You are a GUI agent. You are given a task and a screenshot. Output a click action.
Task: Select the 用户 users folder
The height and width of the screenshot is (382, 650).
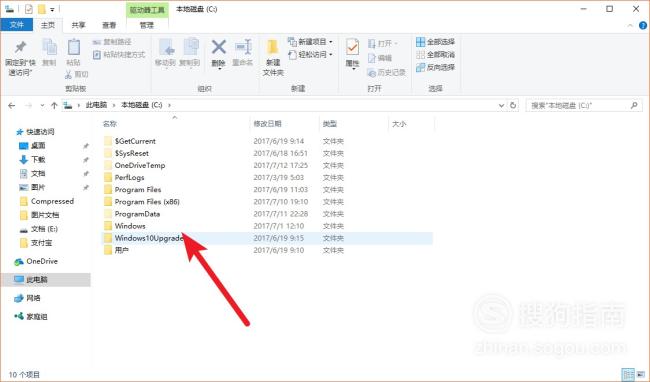(121, 250)
